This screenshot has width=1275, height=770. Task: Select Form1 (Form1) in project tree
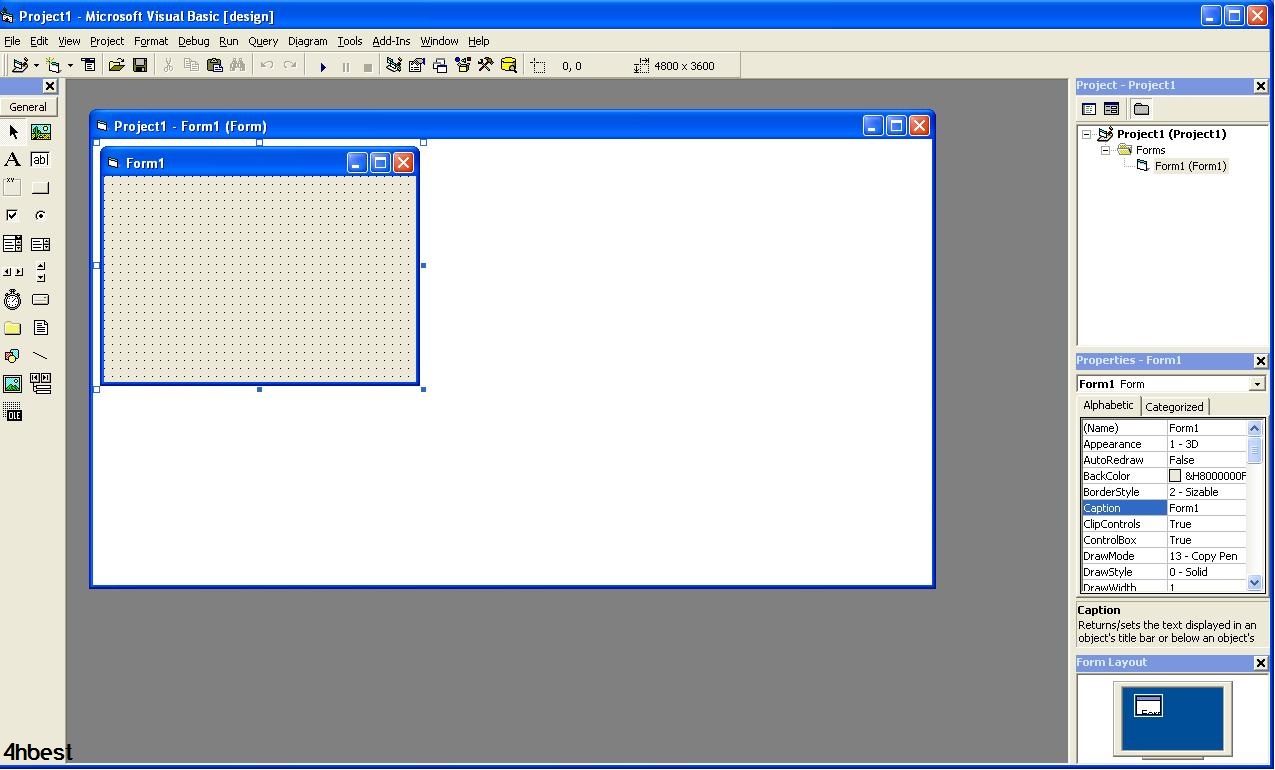click(1190, 166)
